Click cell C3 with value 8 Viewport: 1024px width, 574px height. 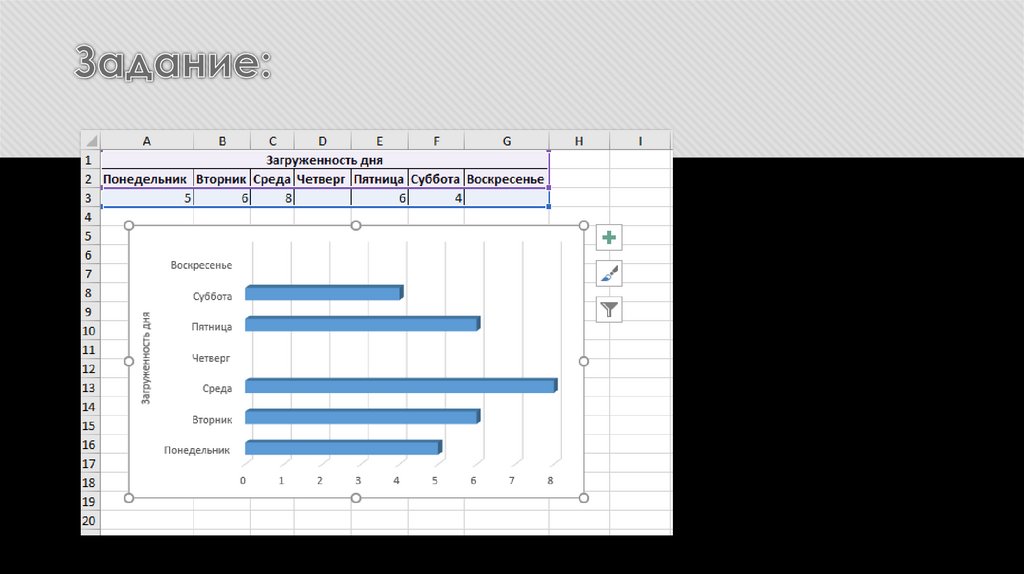click(272, 198)
